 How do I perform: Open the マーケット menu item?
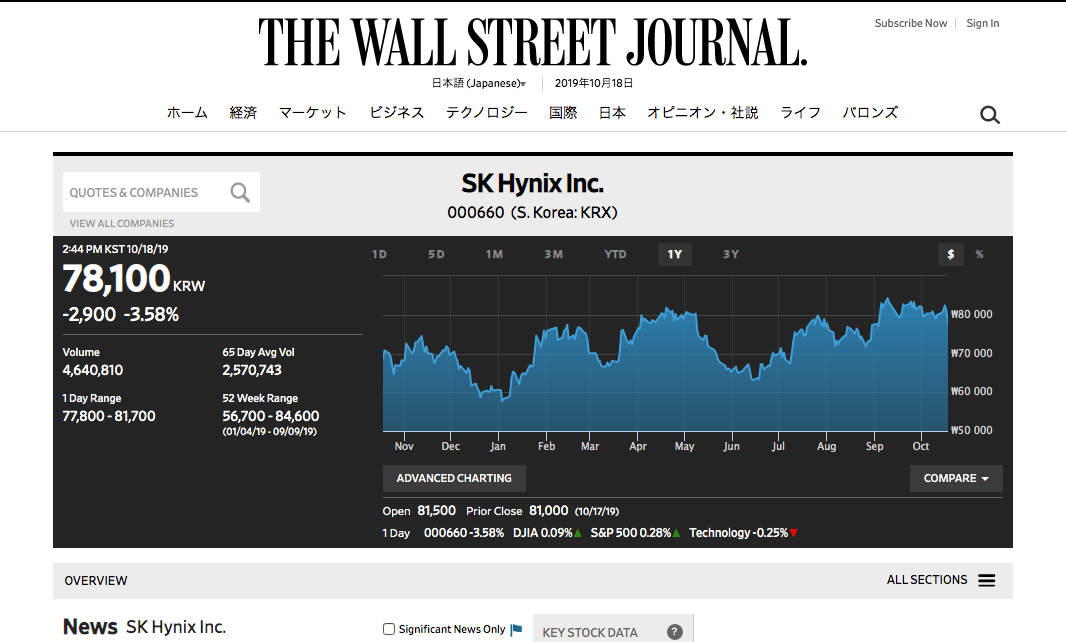(x=313, y=113)
